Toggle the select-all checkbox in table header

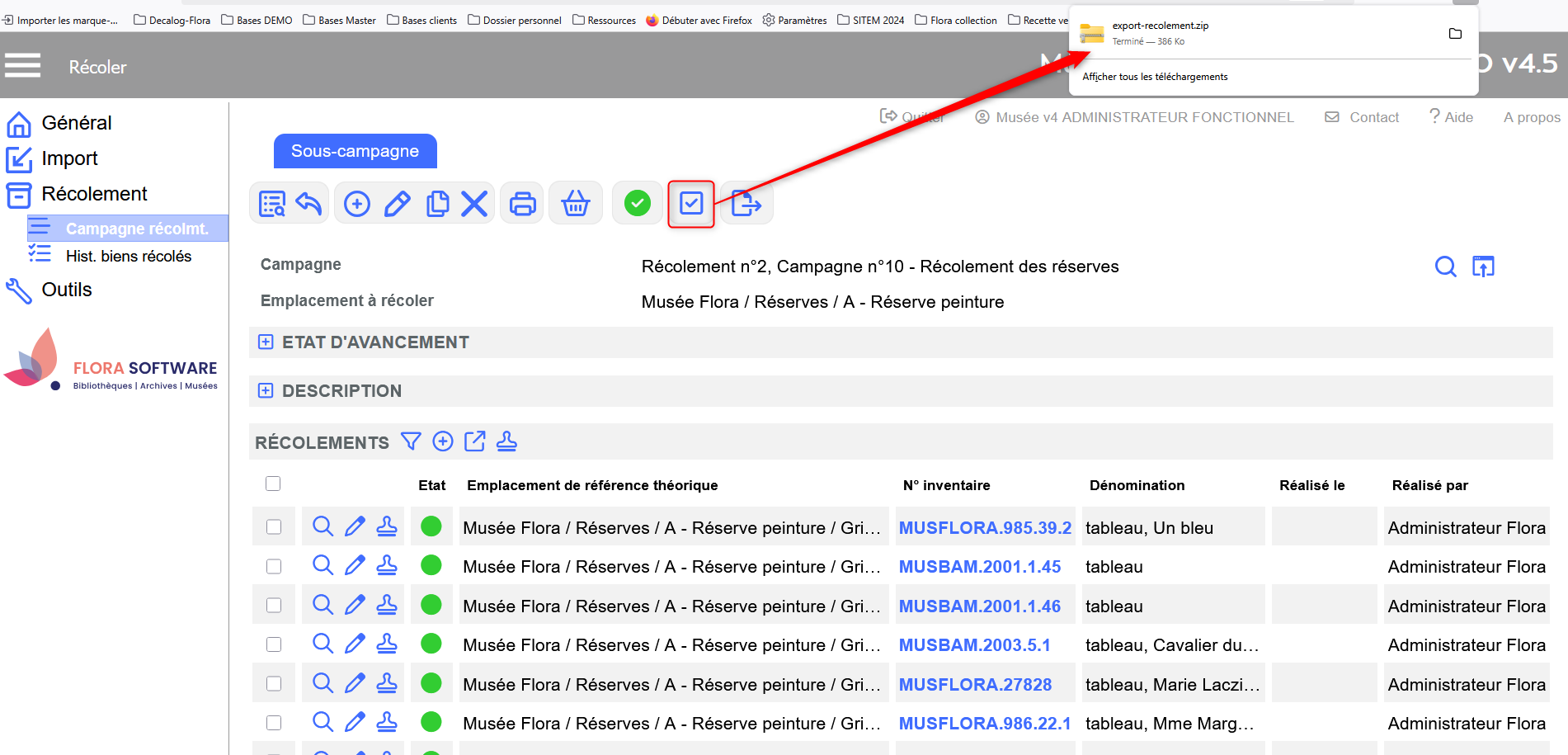click(x=273, y=484)
